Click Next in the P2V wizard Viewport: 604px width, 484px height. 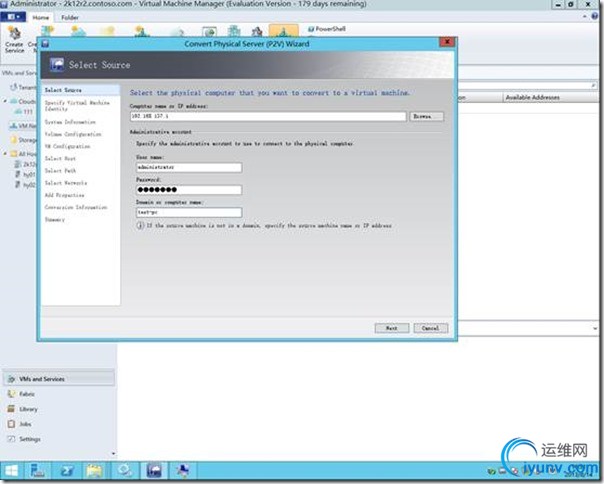[392, 328]
